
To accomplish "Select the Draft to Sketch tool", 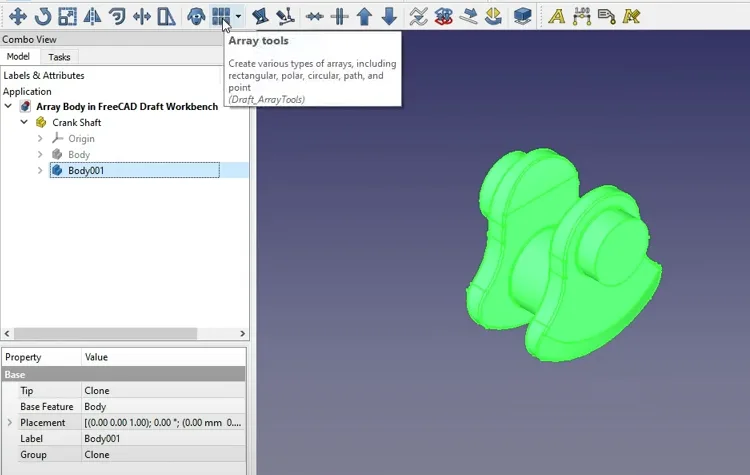I will coord(443,16).
